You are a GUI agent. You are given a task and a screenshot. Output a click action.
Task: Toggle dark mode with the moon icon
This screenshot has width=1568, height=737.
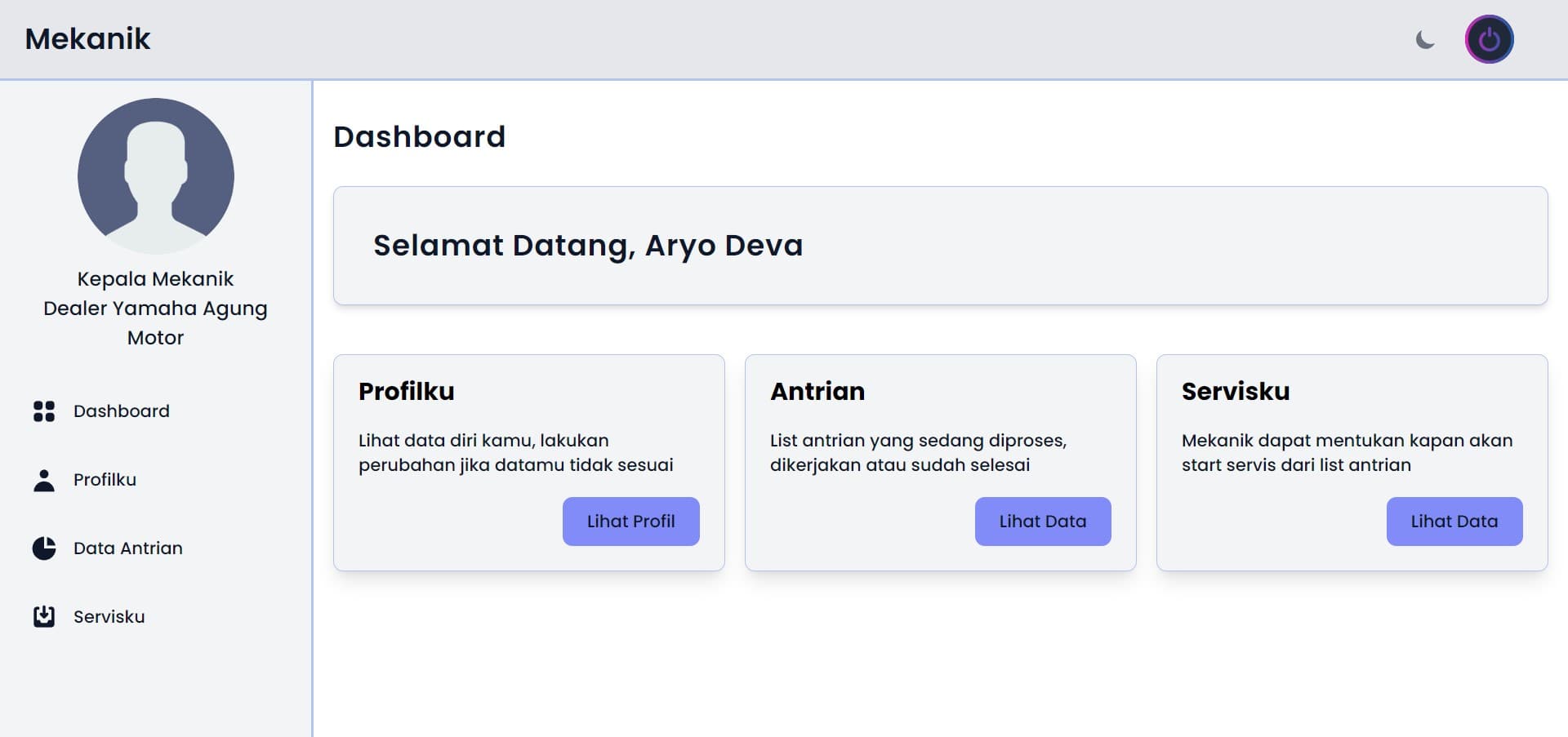pyautogui.click(x=1425, y=39)
